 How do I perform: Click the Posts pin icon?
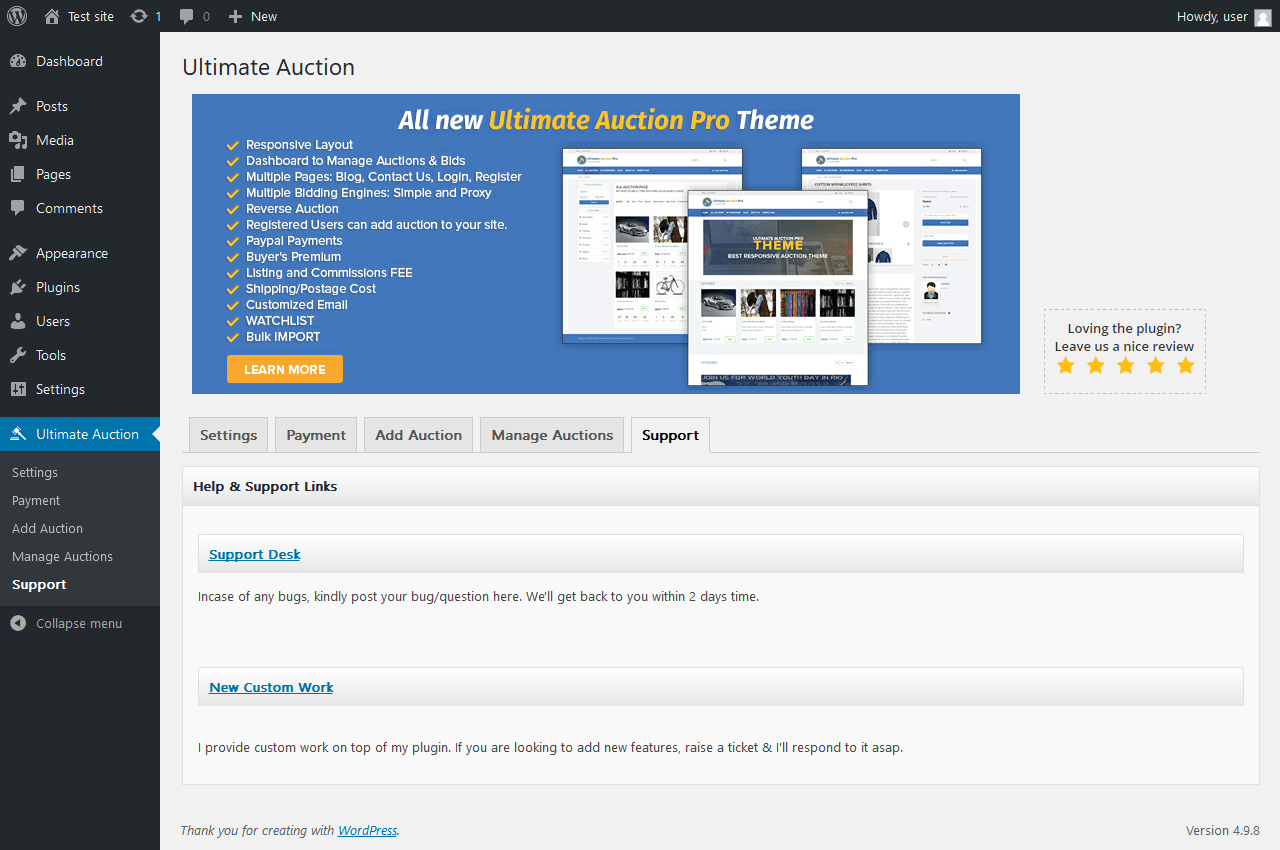coord(18,106)
